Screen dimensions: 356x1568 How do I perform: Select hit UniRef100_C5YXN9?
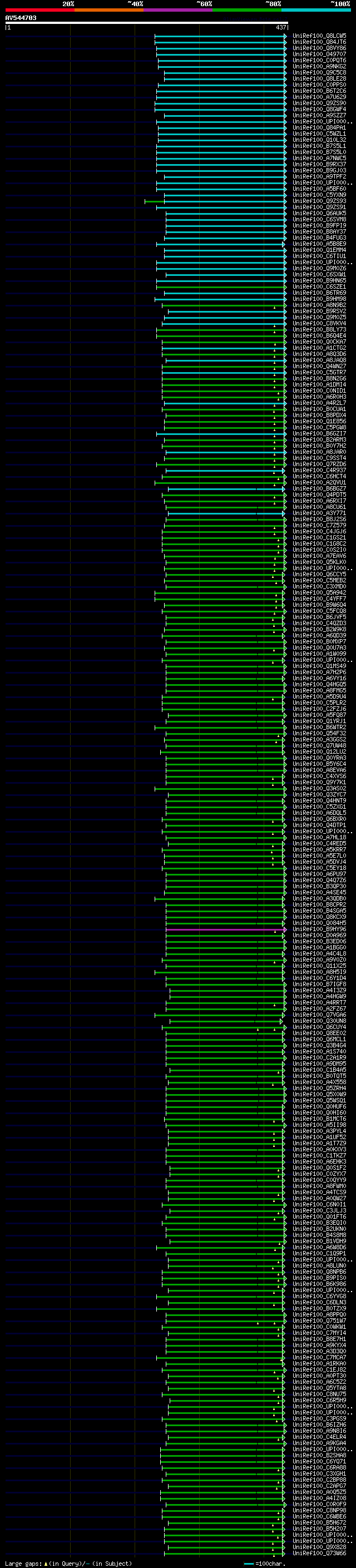click(319, 195)
